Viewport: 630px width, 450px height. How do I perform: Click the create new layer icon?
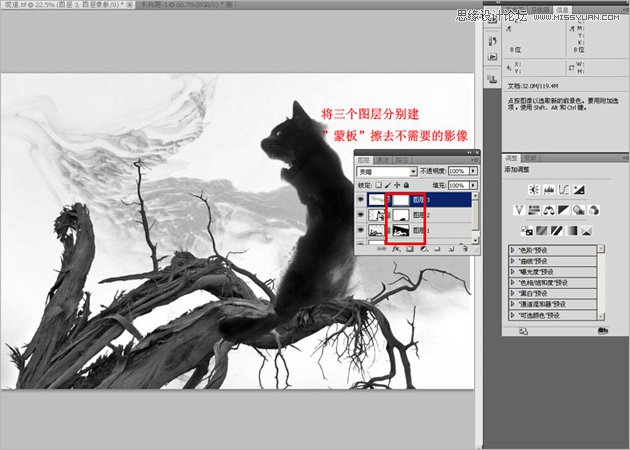(451, 249)
